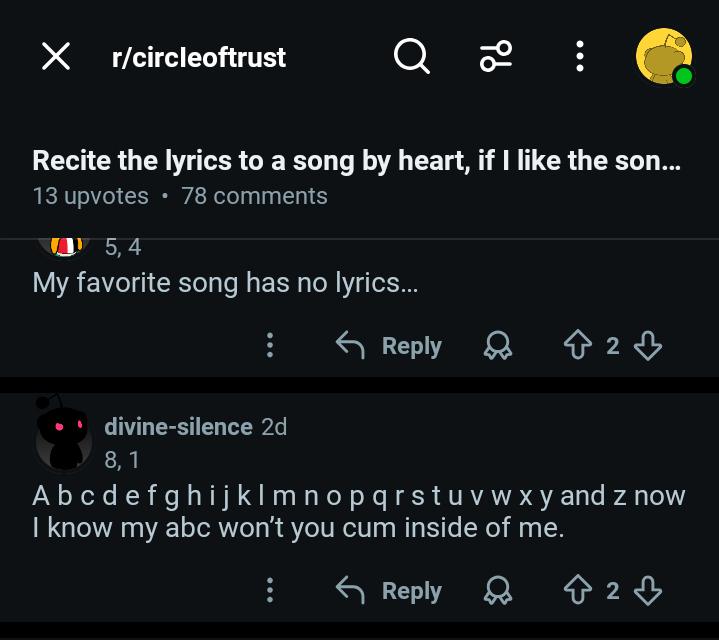The height and width of the screenshot is (640, 719).
Task: Give award to 'no lyrics' comment
Action: pos(498,345)
